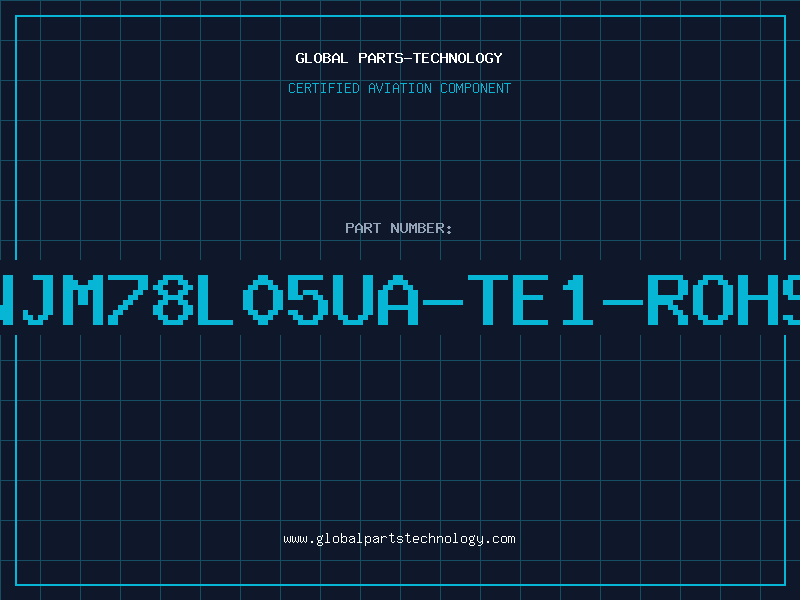Click the word NUMBER: in the label
The height and width of the screenshot is (600, 800).
tap(421, 228)
